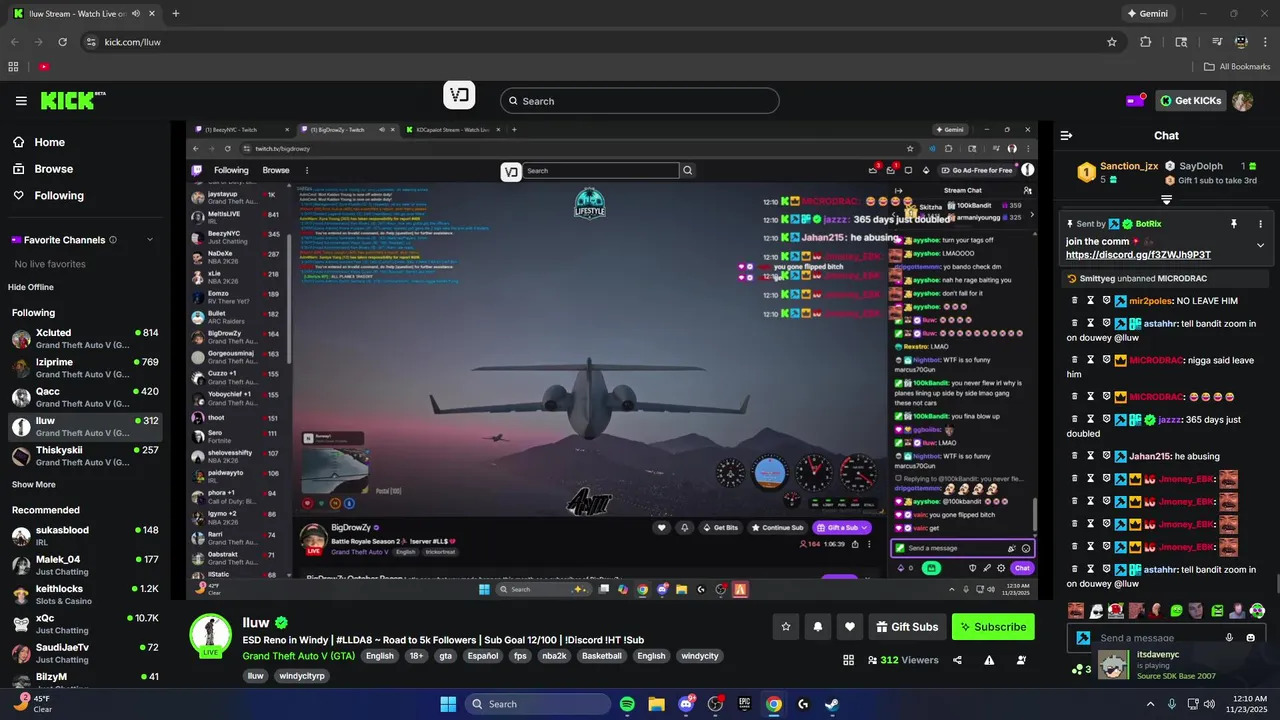Open the Chrome extensions puzzle icon
The width and height of the screenshot is (1280, 720).
click(x=1146, y=42)
